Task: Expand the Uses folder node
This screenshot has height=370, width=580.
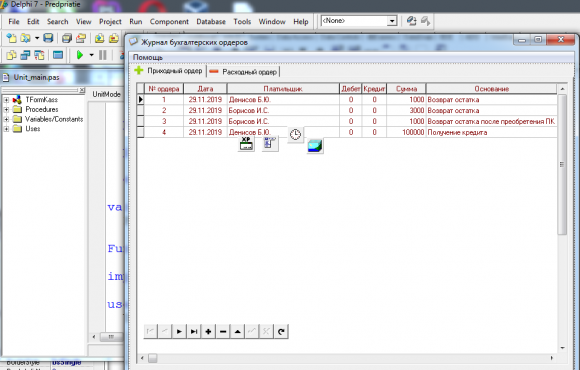Action: tap(6, 129)
